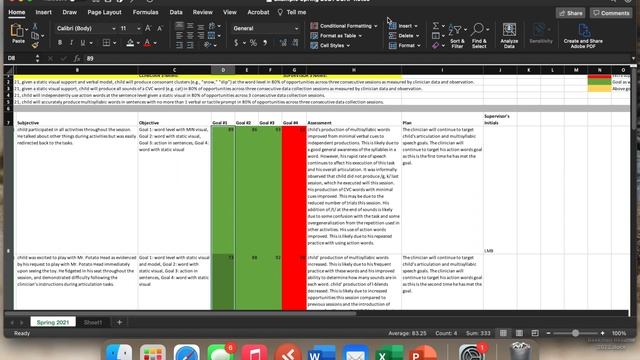
Task: Expand Format as Table menu
Action: 336,36
